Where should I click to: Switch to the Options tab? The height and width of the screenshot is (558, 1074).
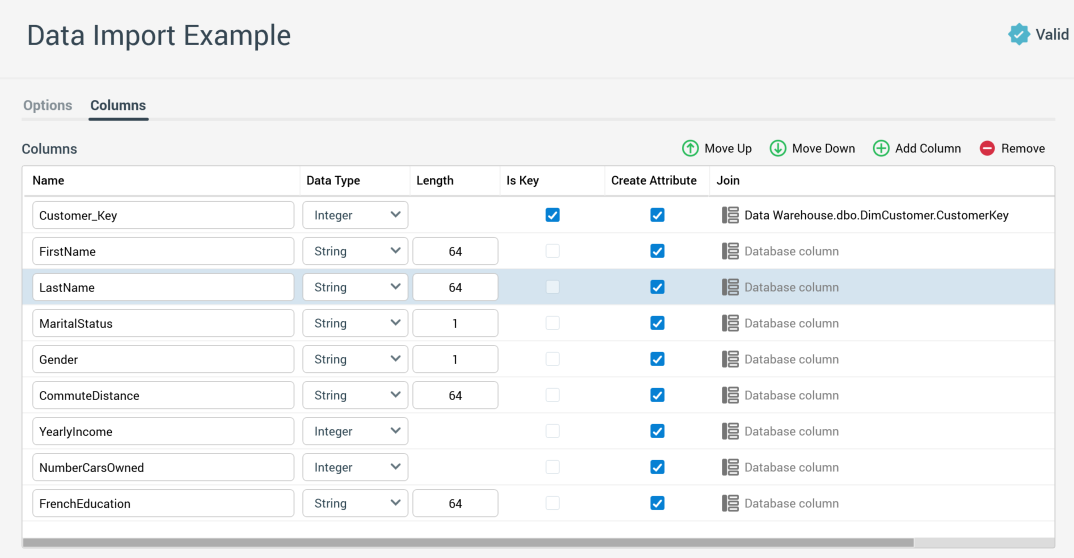coord(48,105)
